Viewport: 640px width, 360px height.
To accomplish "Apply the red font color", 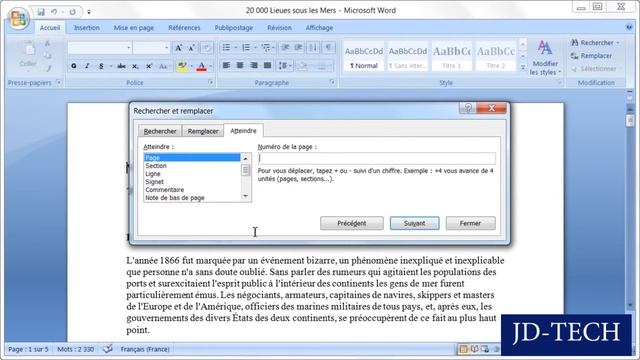I will pyautogui.click(x=201, y=66).
